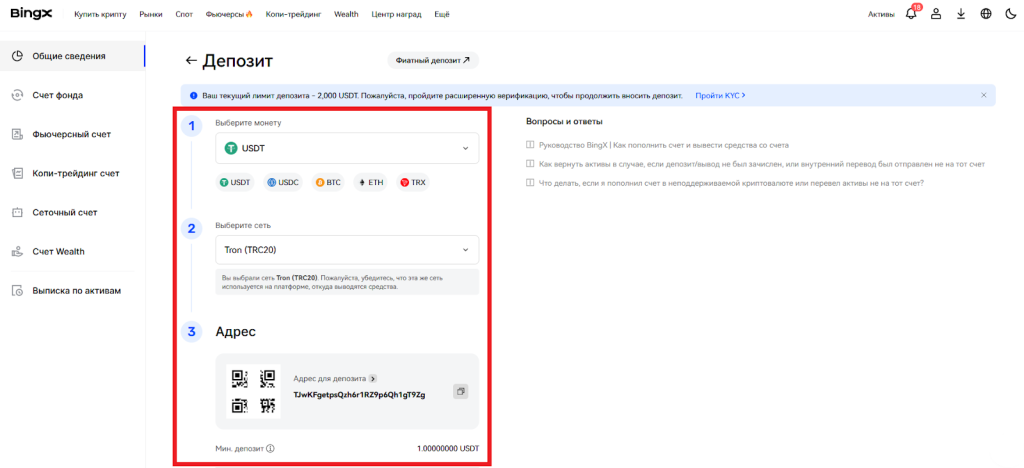Open the coin selection dropdown showing USDT

tap(347, 148)
